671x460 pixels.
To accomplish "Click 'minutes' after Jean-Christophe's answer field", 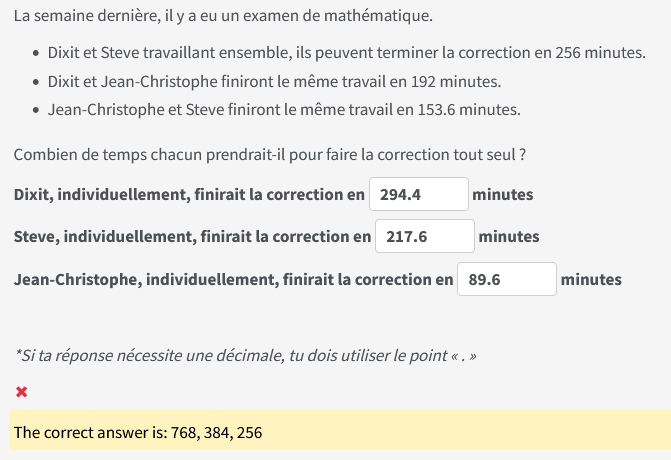I will coord(591,279).
